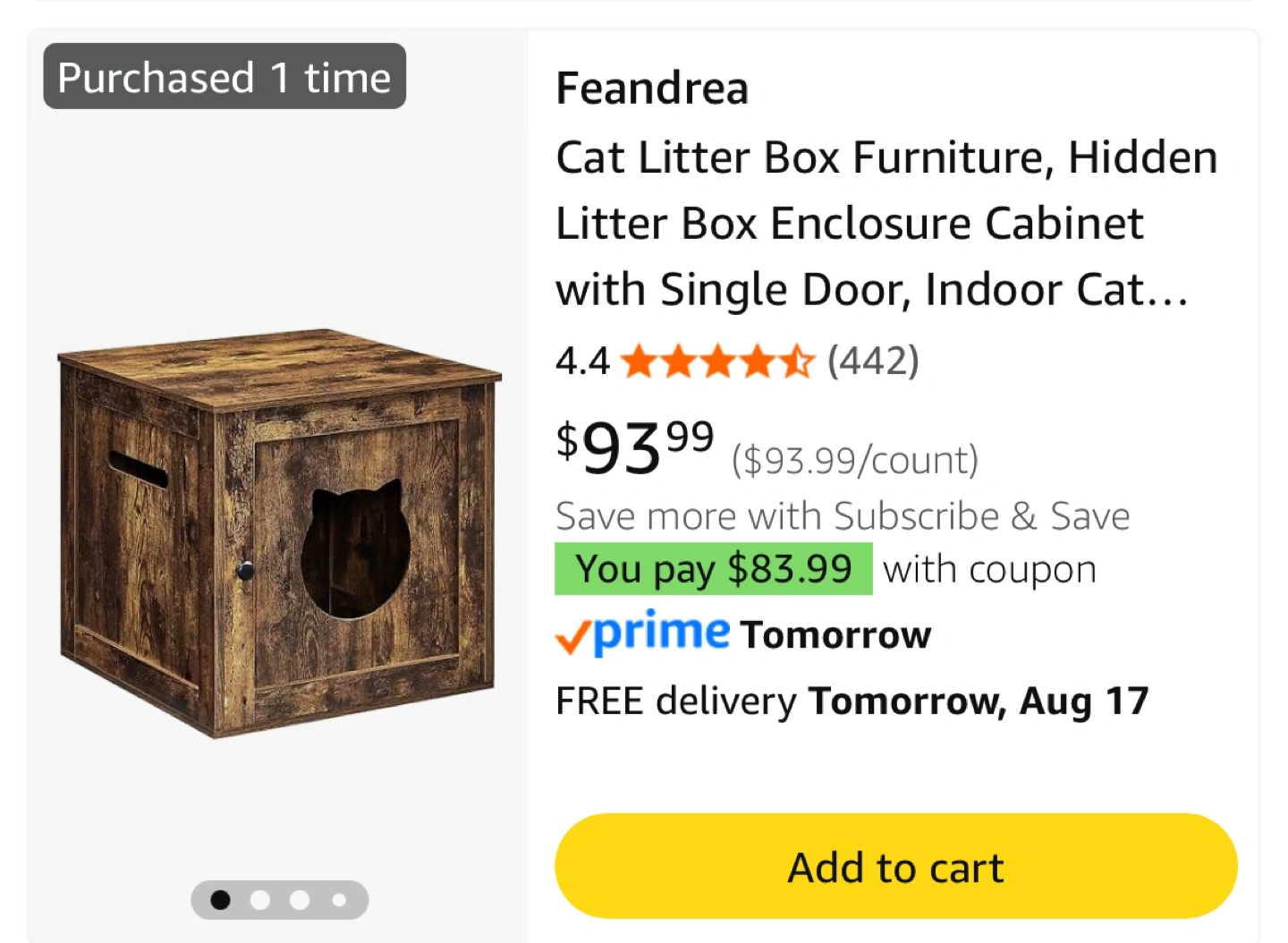This screenshot has width=1288, height=943.
Task: Click the Add to cart button
Action: click(x=895, y=866)
